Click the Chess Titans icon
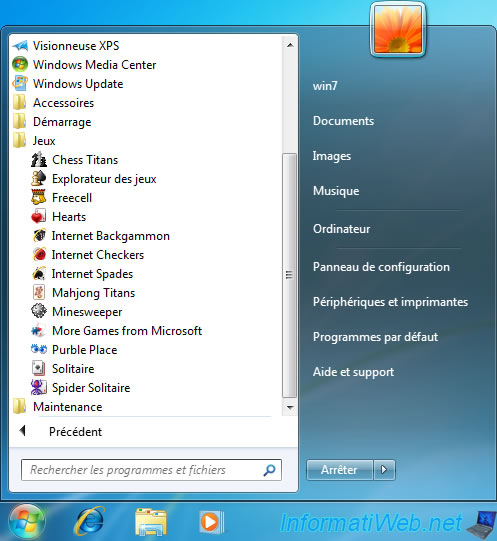Image resolution: width=497 pixels, height=541 pixels. [39, 160]
